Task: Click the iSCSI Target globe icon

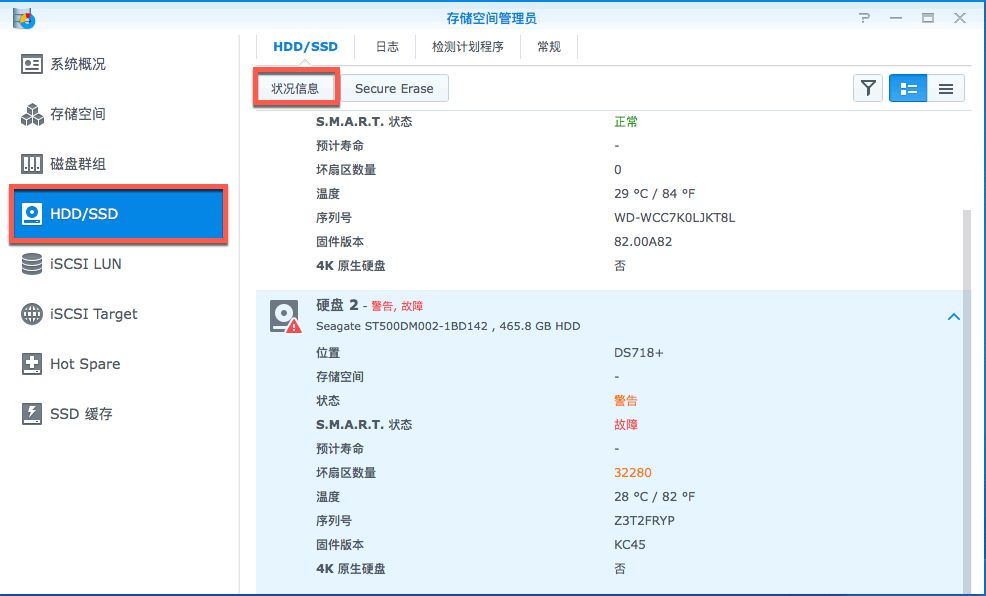Action: (31, 314)
